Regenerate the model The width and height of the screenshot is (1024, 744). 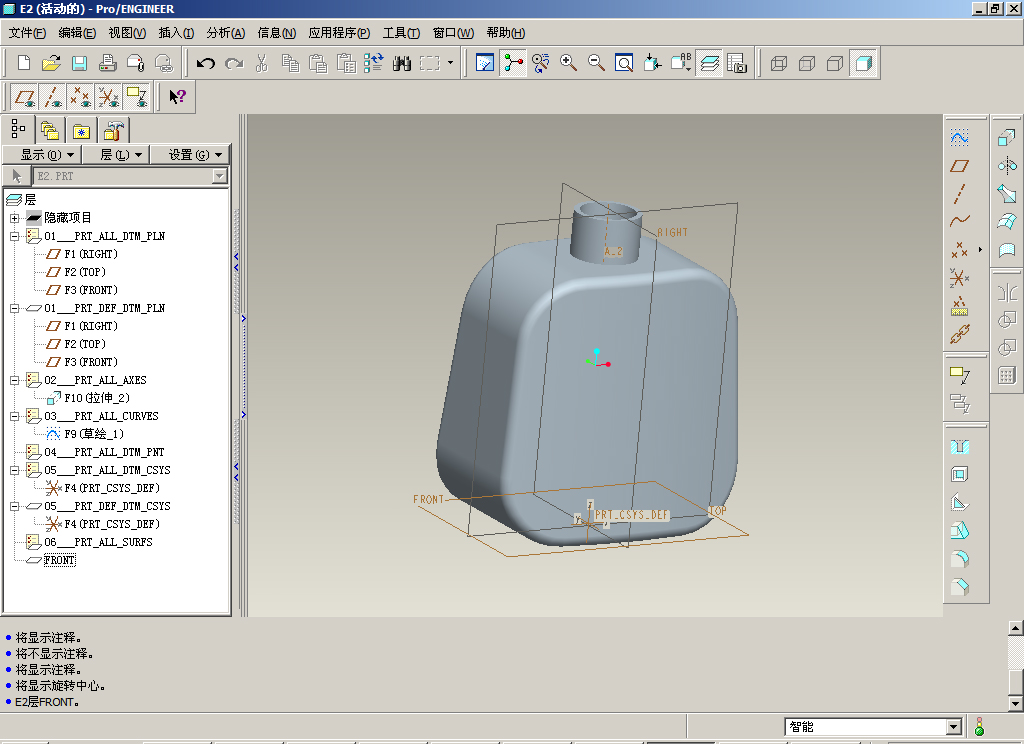pos(374,63)
